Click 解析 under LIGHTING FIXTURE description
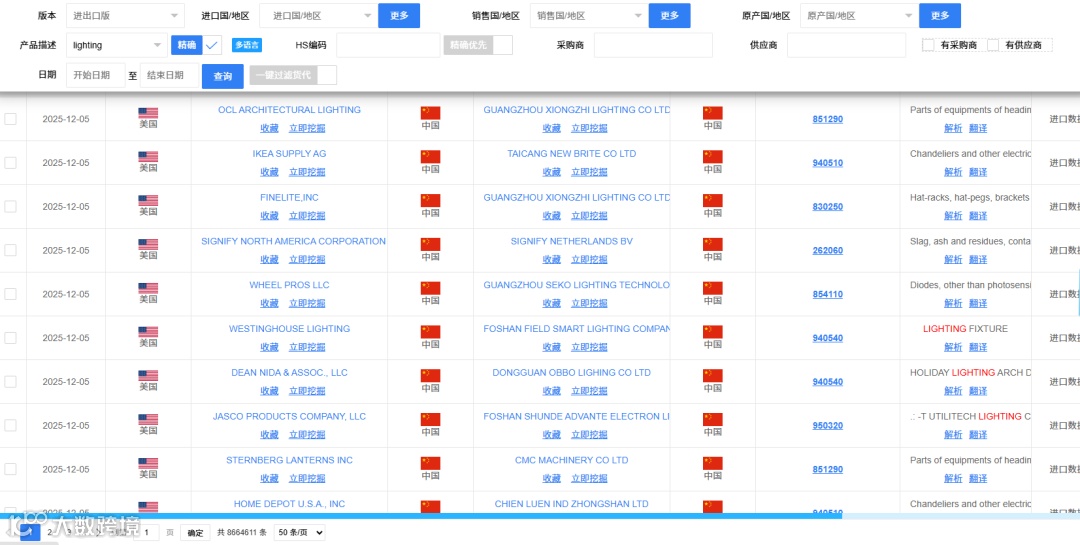Viewport: 1080px width, 545px height. pyautogui.click(x=953, y=347)
